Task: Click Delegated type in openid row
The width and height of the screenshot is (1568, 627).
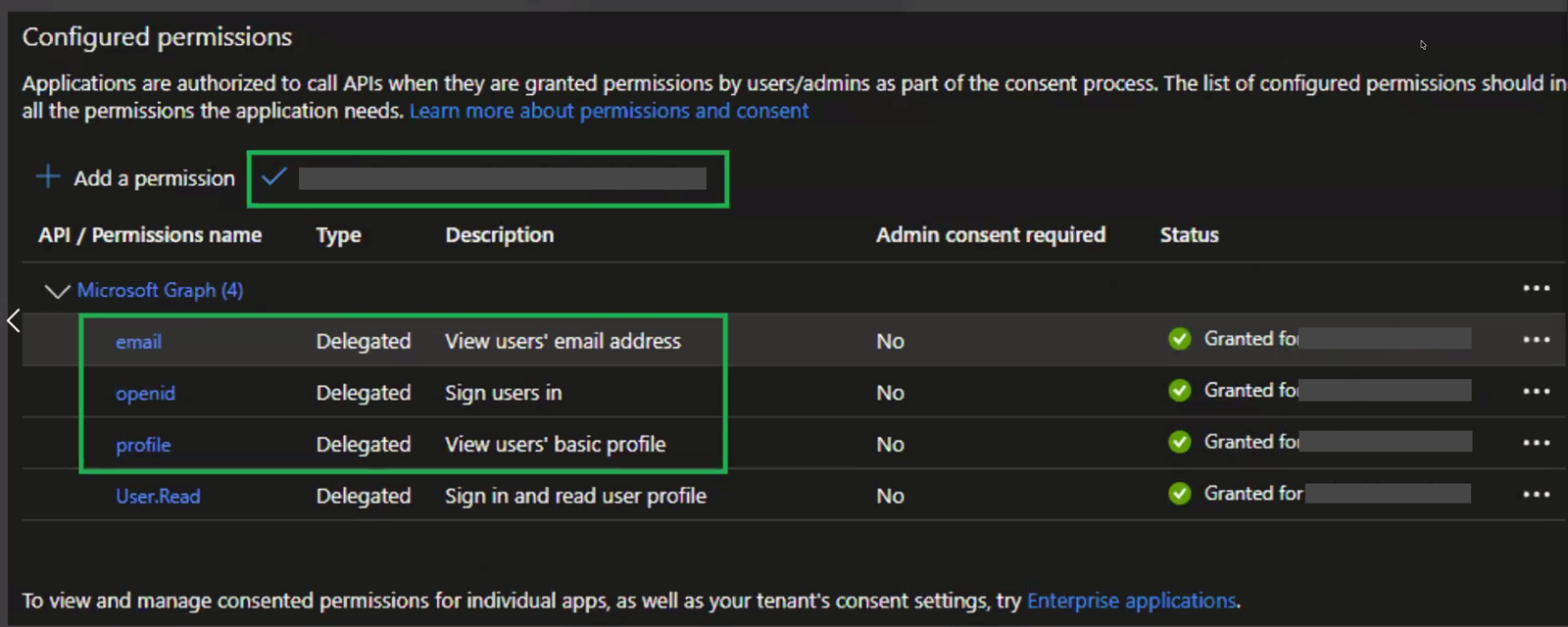Action: (364, 393)
